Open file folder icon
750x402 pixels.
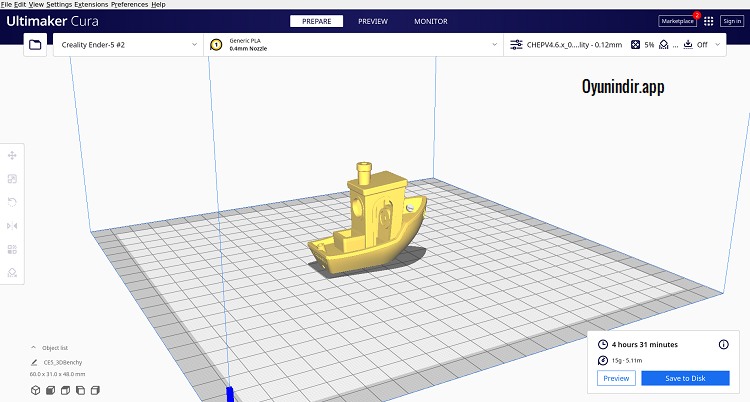35,45
